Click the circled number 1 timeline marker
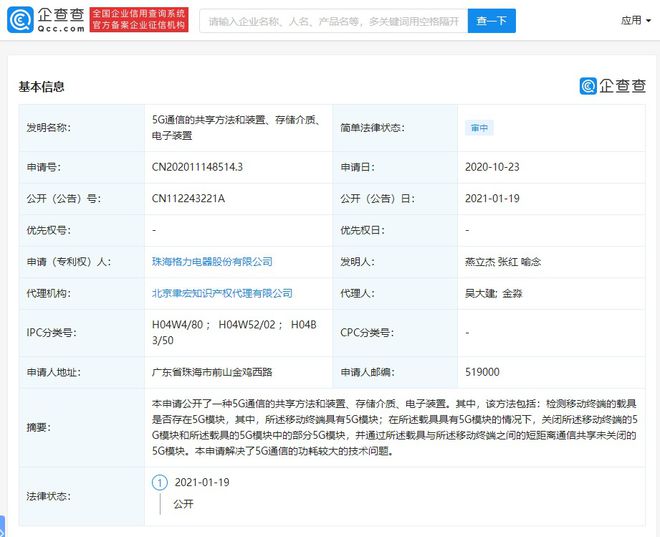 [x=157, y=482]
